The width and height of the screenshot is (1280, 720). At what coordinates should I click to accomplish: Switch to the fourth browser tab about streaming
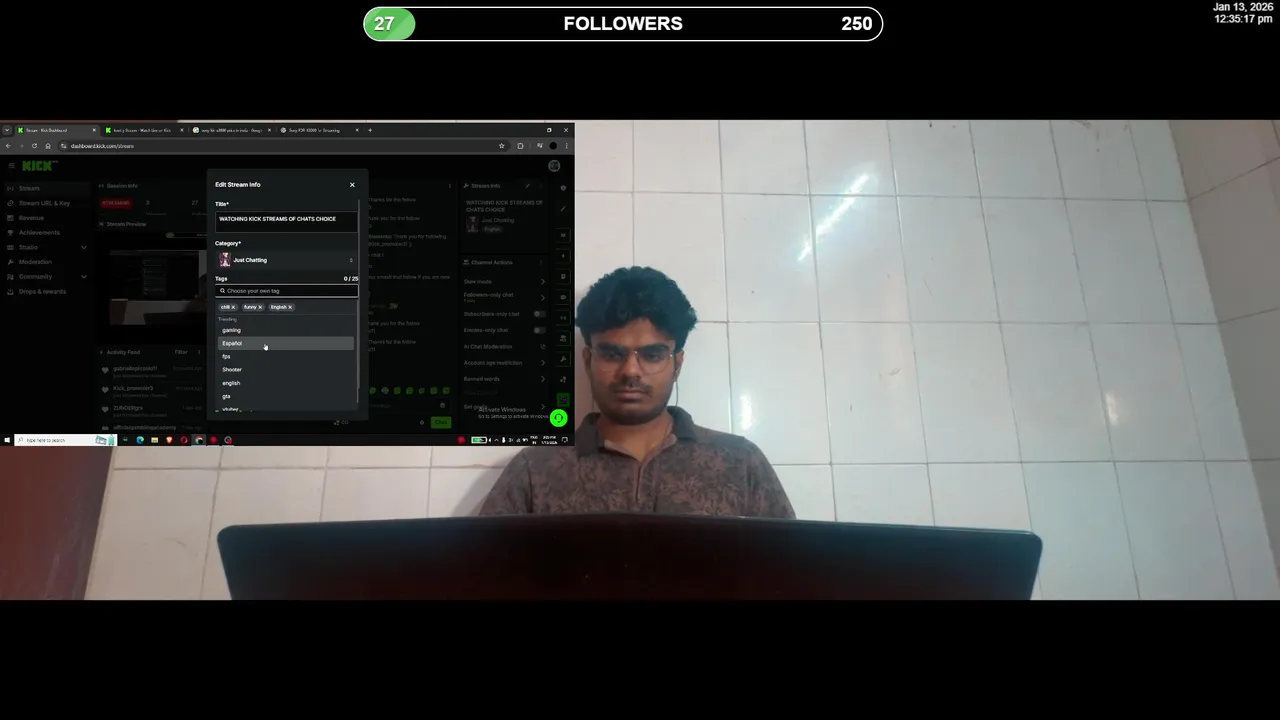(x=317, y=130)
